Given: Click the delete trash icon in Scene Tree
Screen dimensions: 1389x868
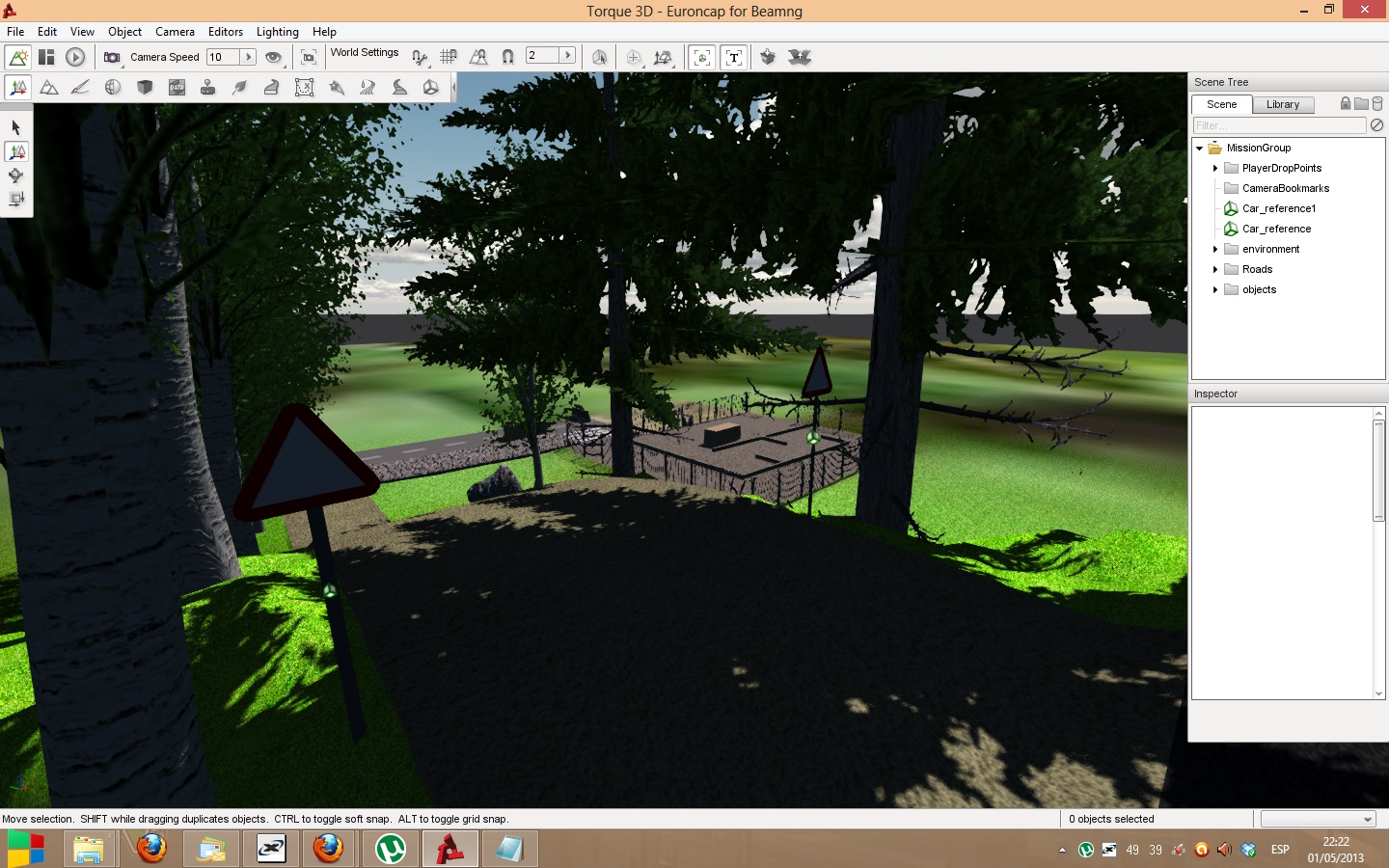Looking at the screenshot, I should (x=1377, y=103).
